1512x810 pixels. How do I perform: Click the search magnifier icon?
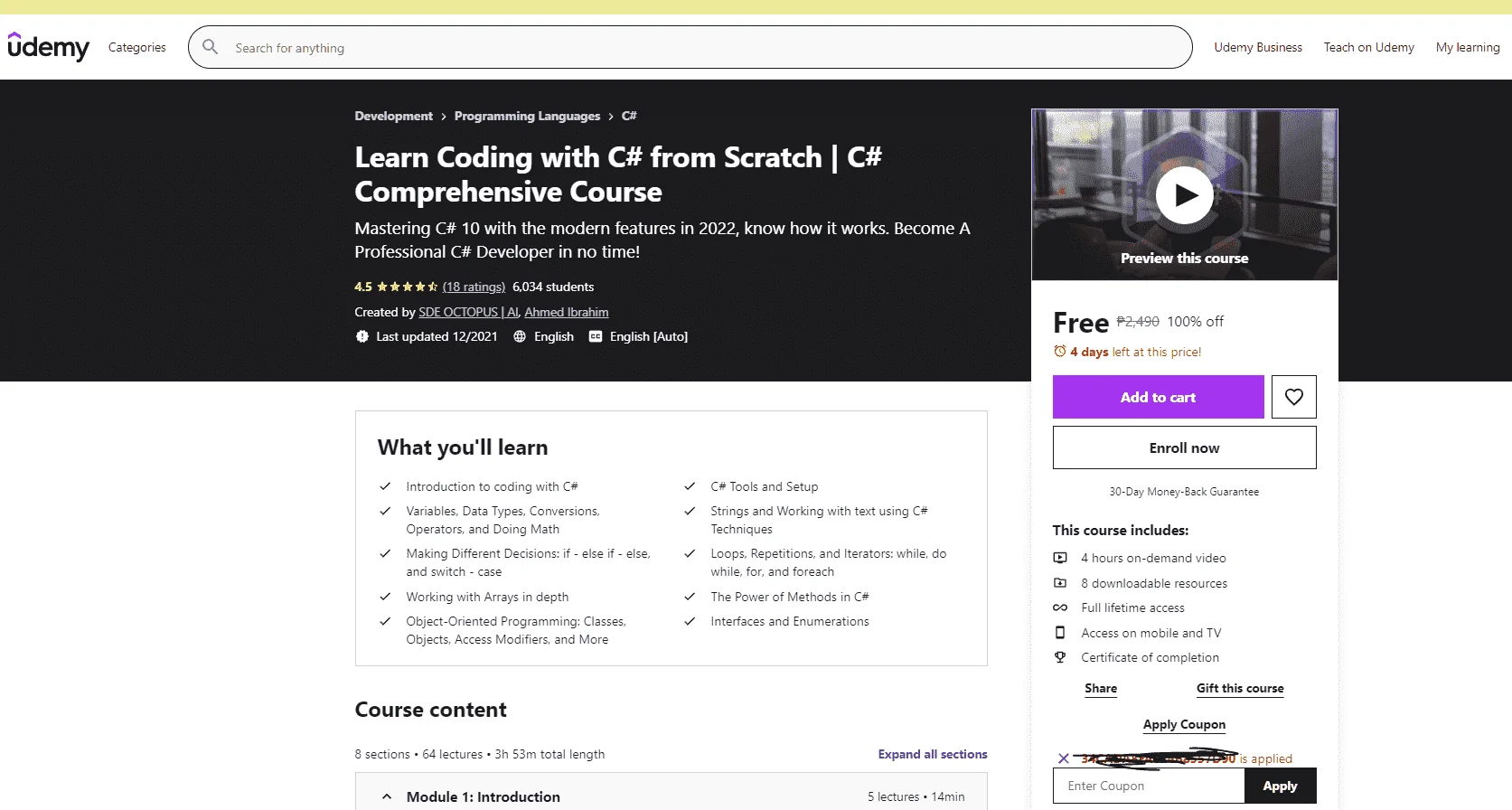[x=211, y=47]
